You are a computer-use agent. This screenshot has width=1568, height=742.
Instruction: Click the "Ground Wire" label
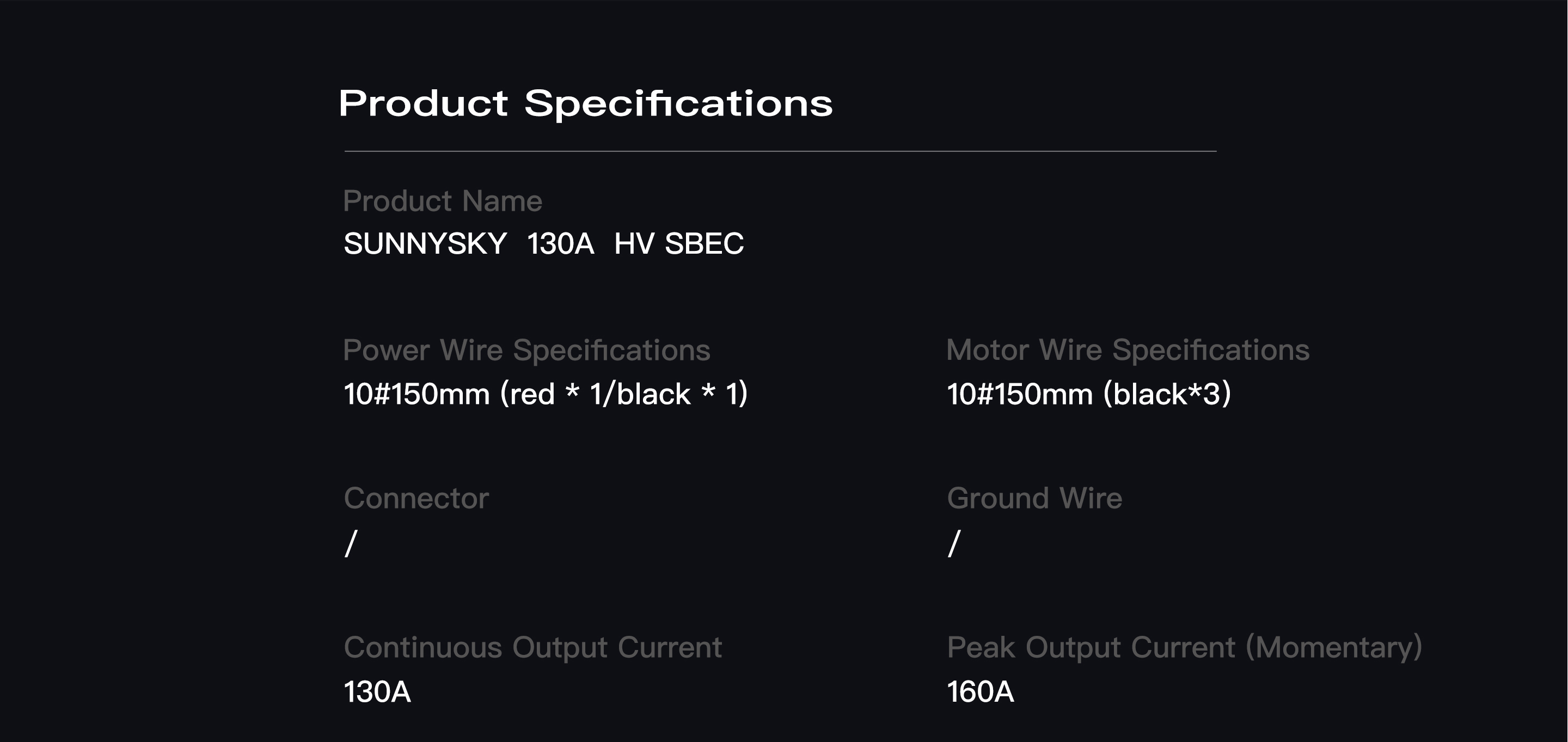(x=1035, y=499)
